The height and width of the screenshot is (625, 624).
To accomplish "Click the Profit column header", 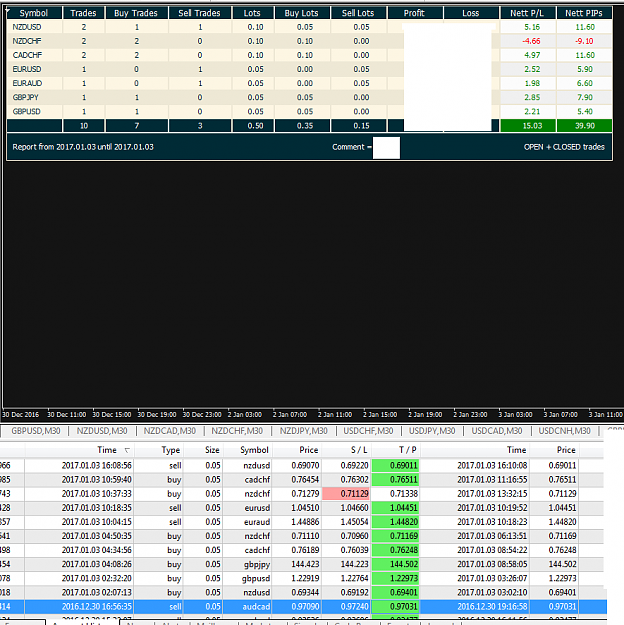I will (x=414, y=13).
